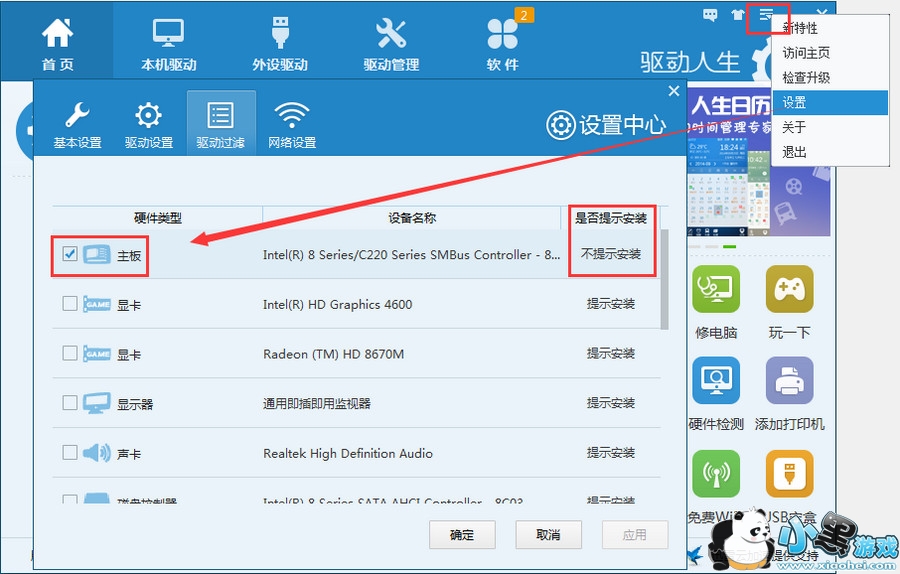Click the device list vertical scrollbar
Screen dimensions: 900x574
tap(665, 280)
